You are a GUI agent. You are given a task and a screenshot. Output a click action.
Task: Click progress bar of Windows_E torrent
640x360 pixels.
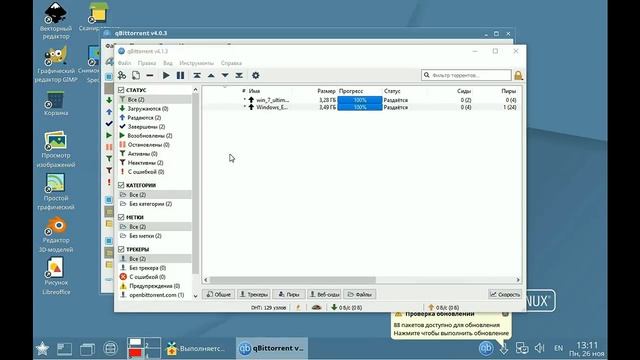[x=360, y=107]
